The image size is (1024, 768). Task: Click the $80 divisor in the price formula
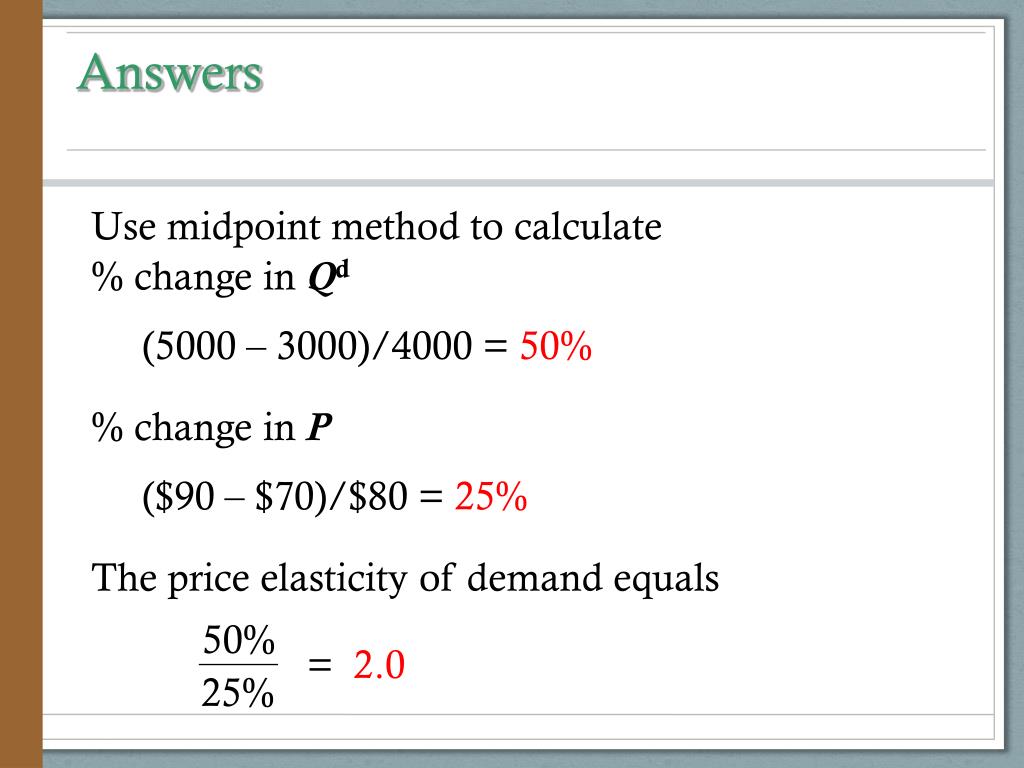pyautogui.click(x=379, y=496)
